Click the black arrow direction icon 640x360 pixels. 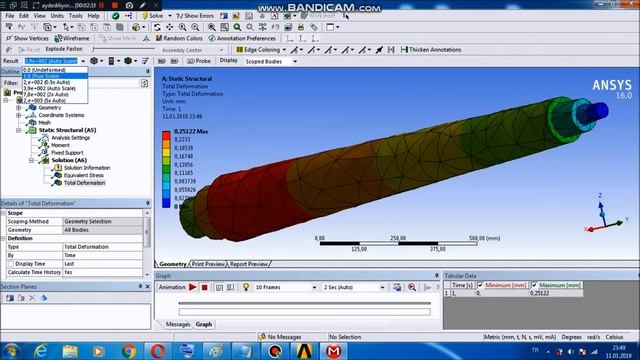tap(379, 50)
